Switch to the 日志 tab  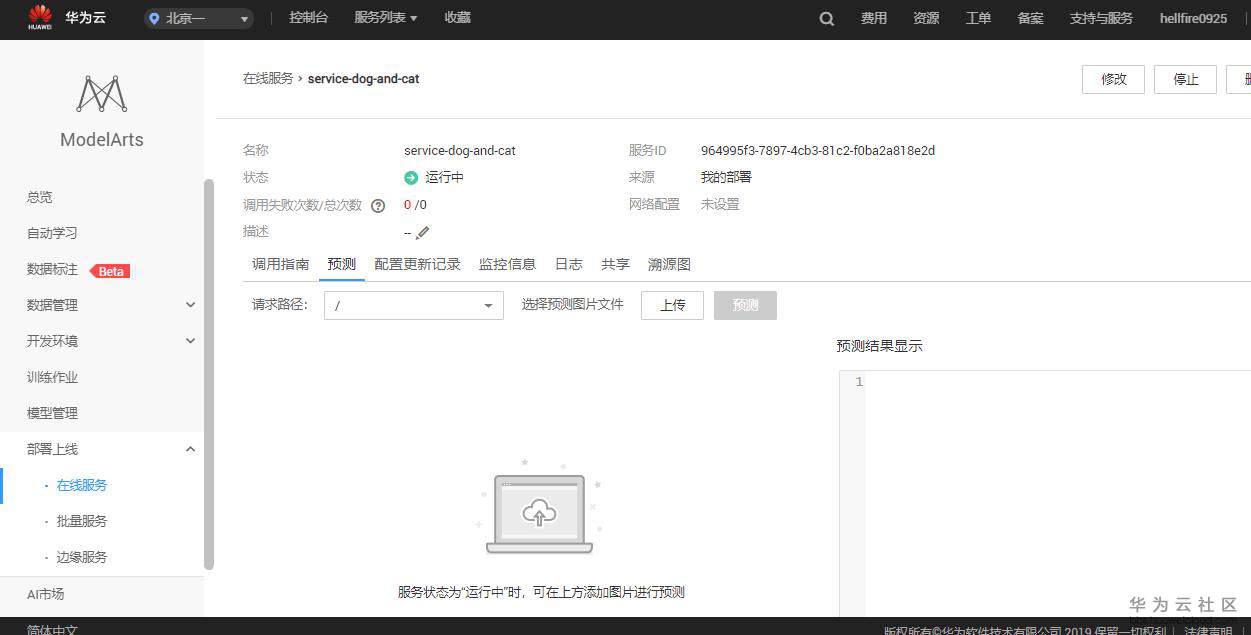click(x=568, y=264)
